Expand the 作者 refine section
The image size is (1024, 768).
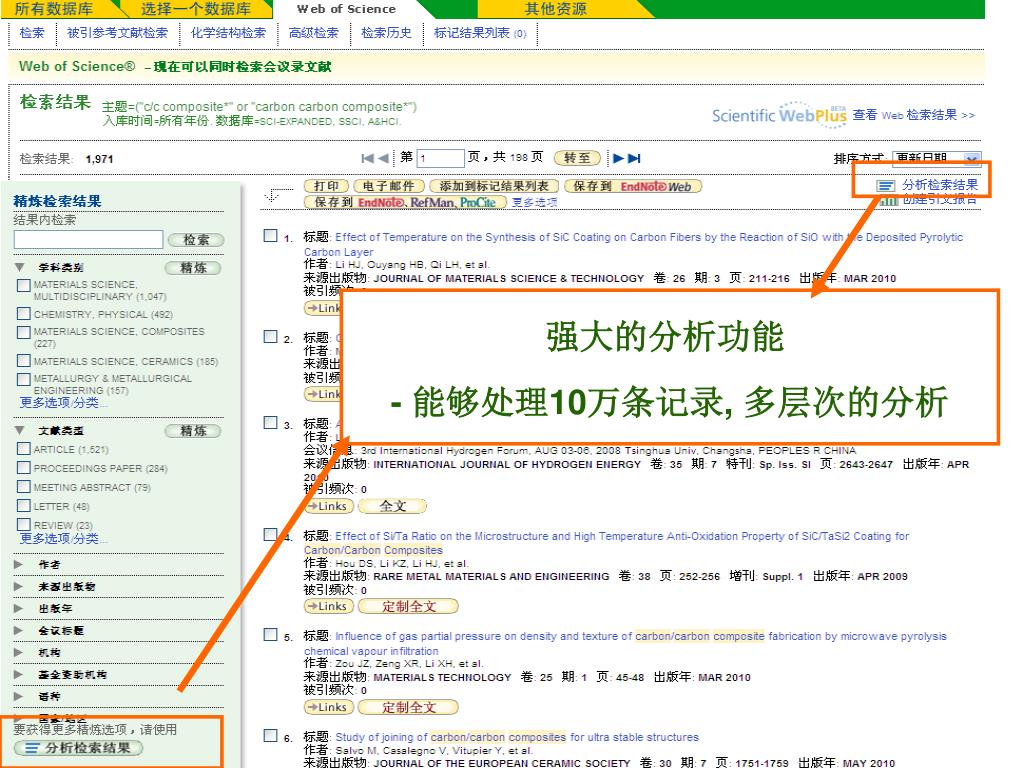pyautogui.click(x=18, y=564)
